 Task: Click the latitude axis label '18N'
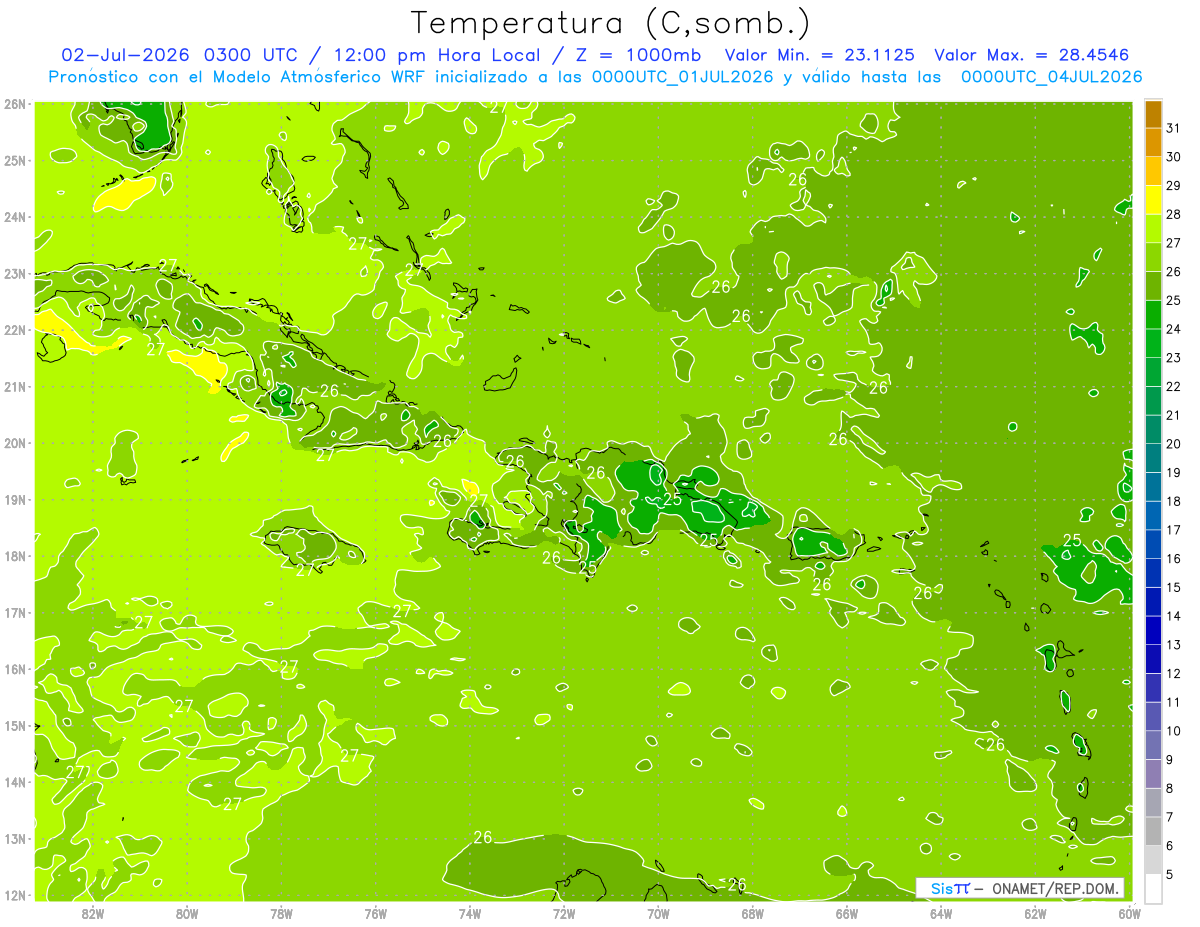tap(15, 556)
